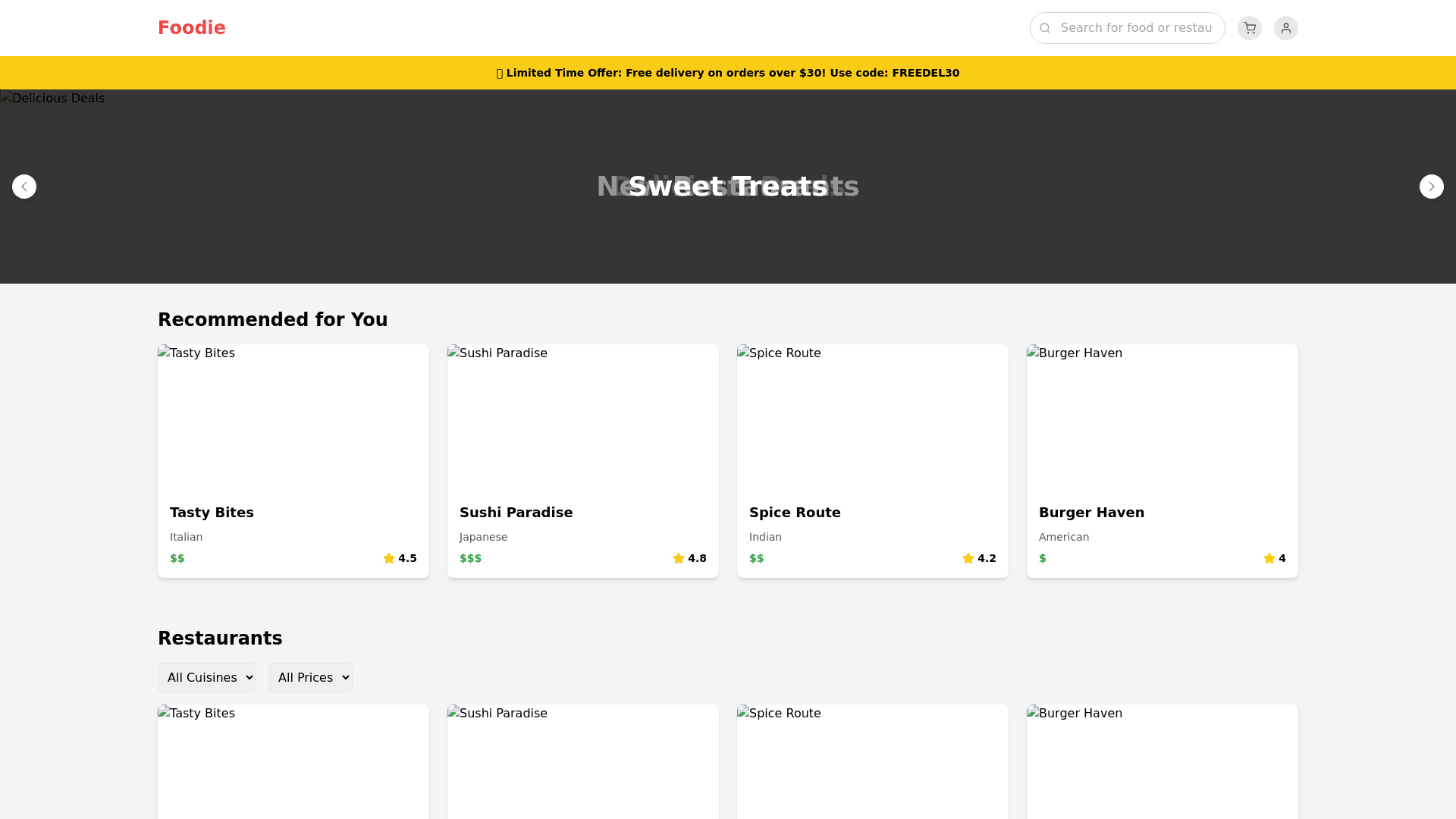Click the Sweet Treats banner heading
Screen dimensions: 1456x819
pyautogui.click(x=728, y=187)
